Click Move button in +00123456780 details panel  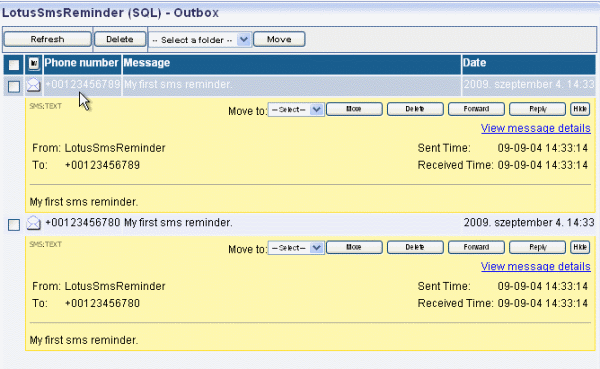tap(354, 247)
